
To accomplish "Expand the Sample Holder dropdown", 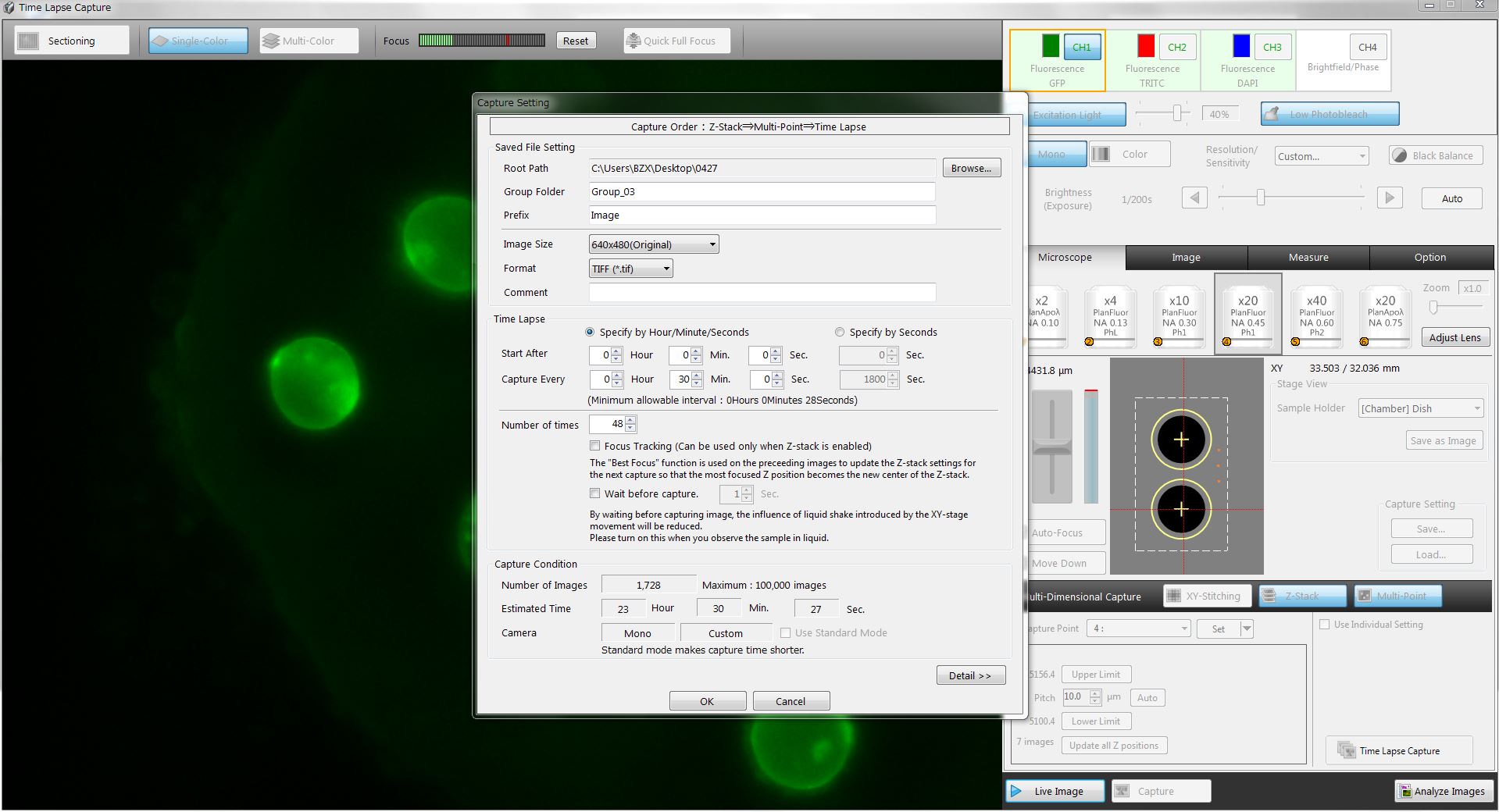I will coord(1420,408).
